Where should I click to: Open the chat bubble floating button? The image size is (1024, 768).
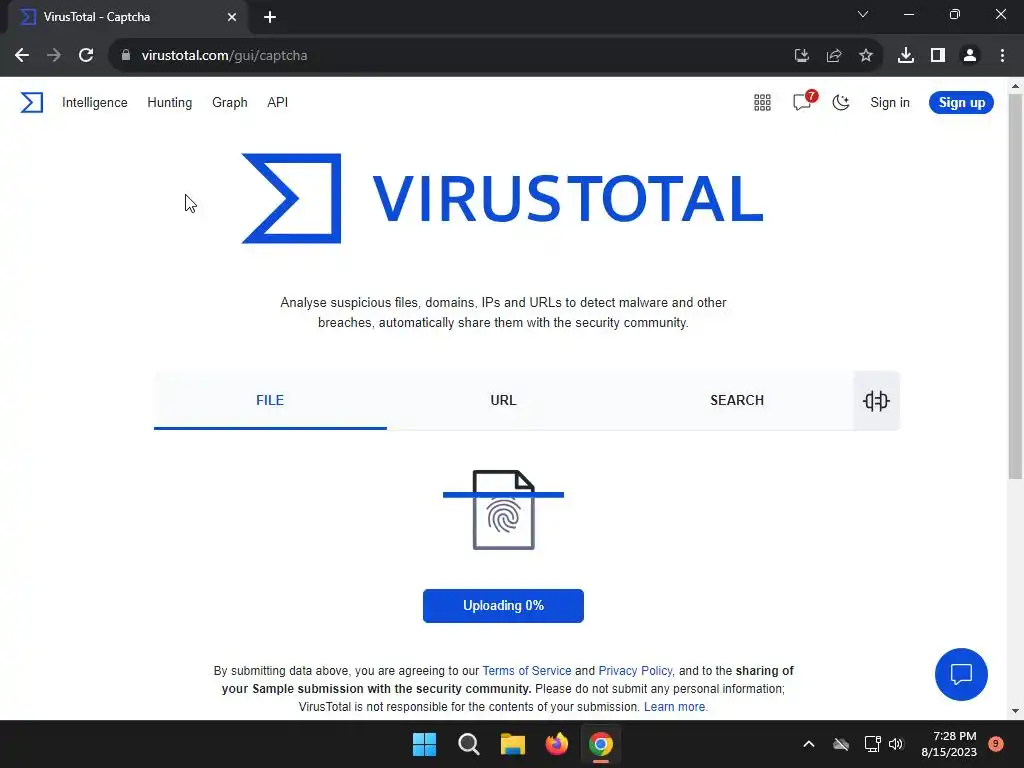pyautogui.click(x=961, y=674)
